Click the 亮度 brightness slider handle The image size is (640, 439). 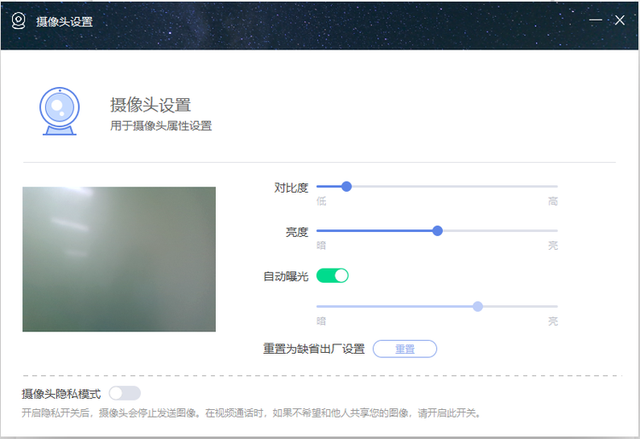point(438,231)
